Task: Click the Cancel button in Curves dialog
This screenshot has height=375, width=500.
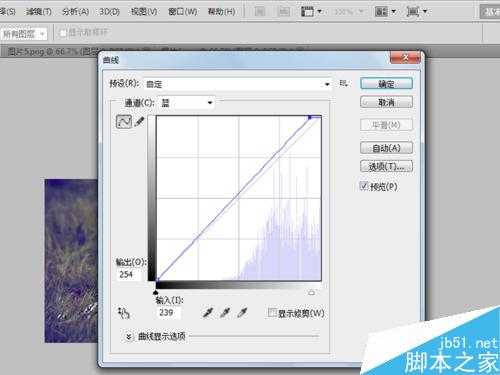Action: [386, 102]
